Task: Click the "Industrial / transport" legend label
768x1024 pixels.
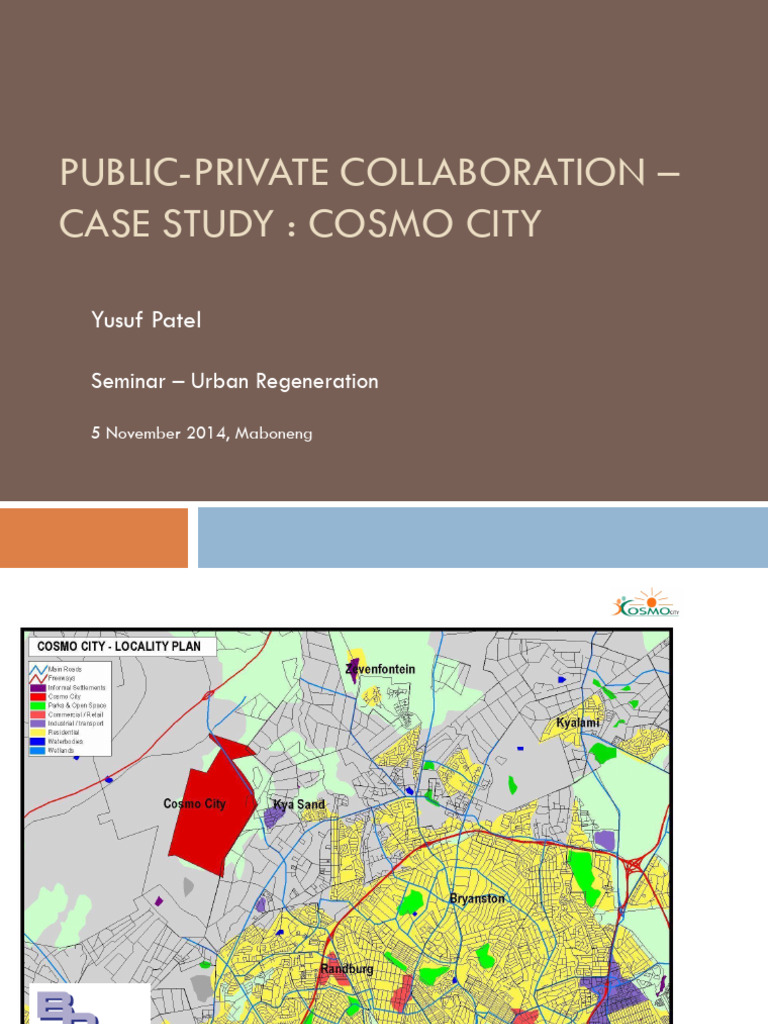Action: [76, 724]
